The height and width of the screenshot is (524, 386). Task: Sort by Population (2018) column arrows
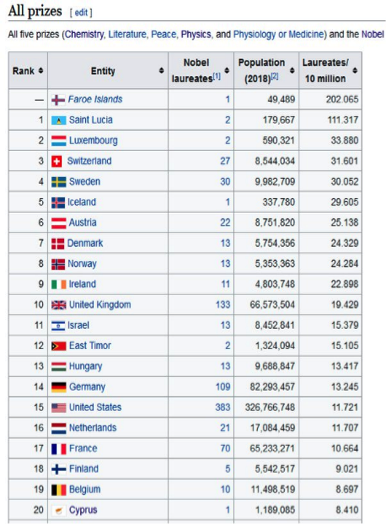click(292, 71)
